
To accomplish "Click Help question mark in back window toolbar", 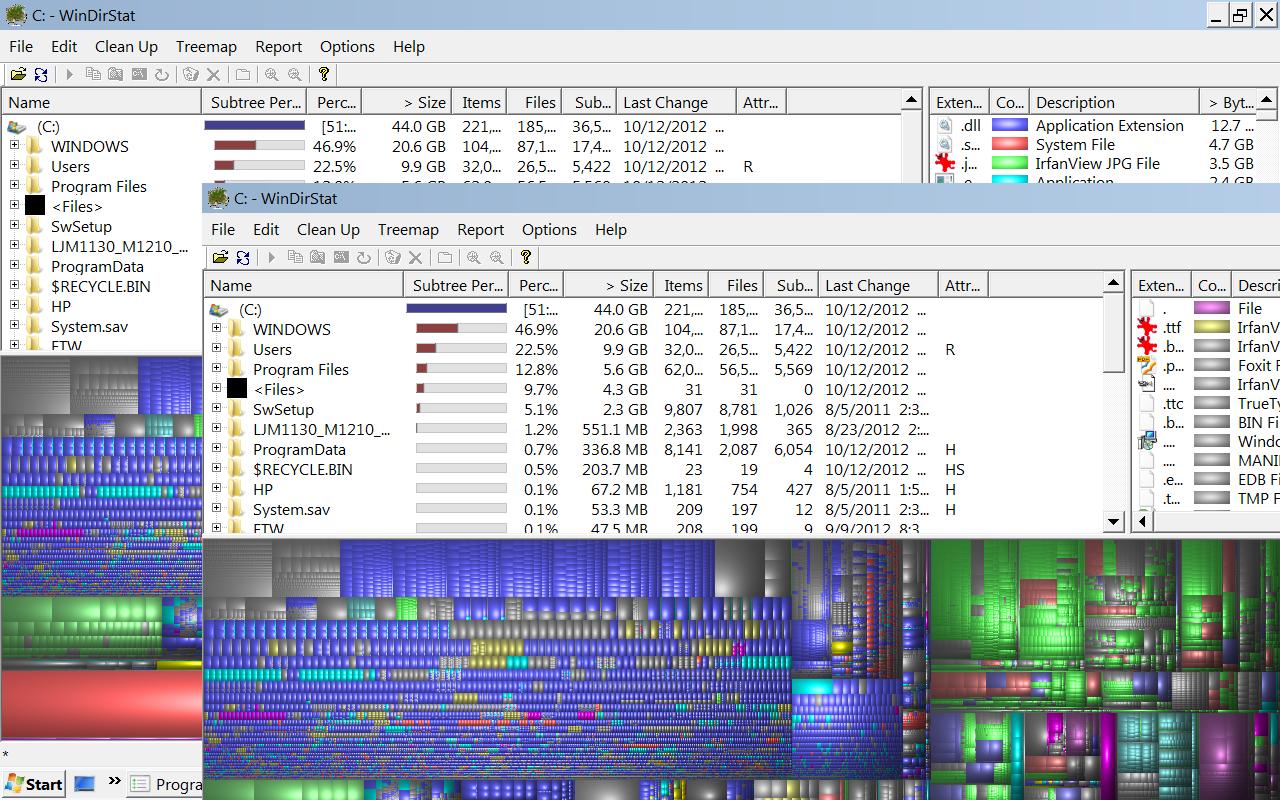I will (324, 74).
